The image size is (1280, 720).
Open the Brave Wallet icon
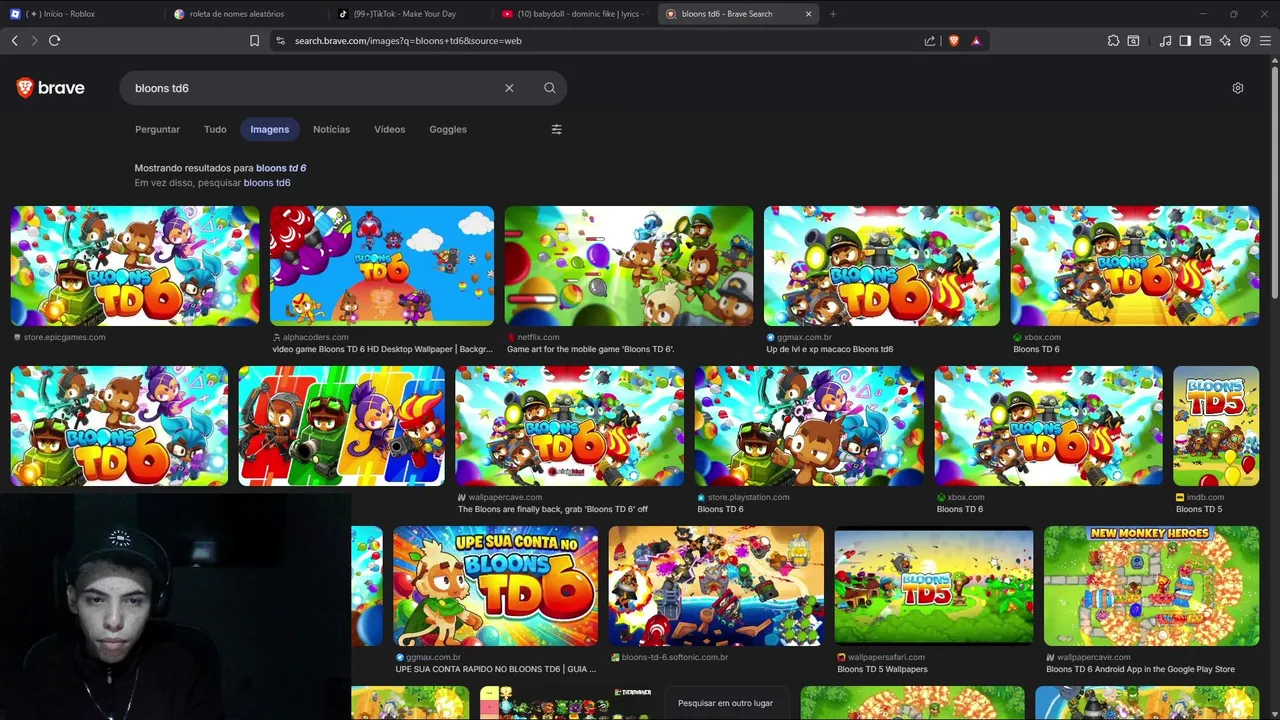coord(1205,41)
